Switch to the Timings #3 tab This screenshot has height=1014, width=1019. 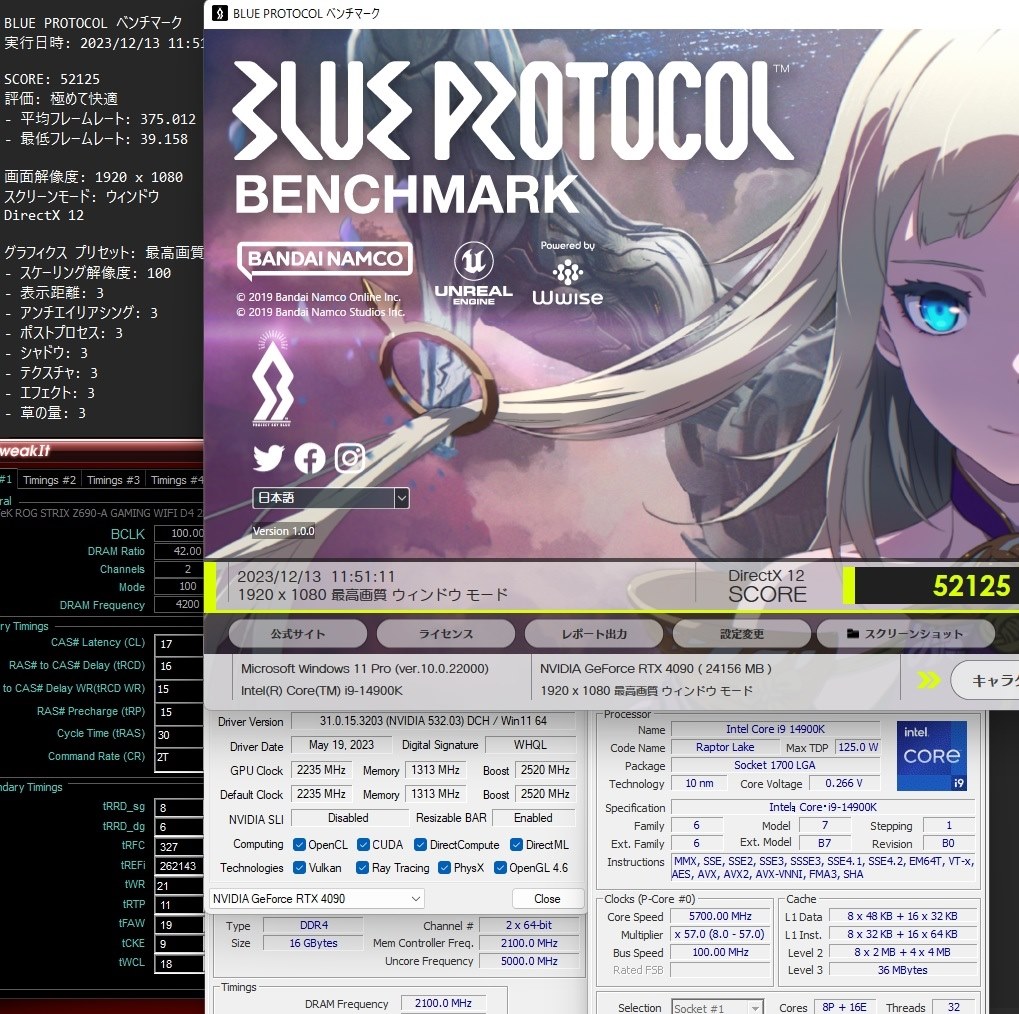(113, 480)
